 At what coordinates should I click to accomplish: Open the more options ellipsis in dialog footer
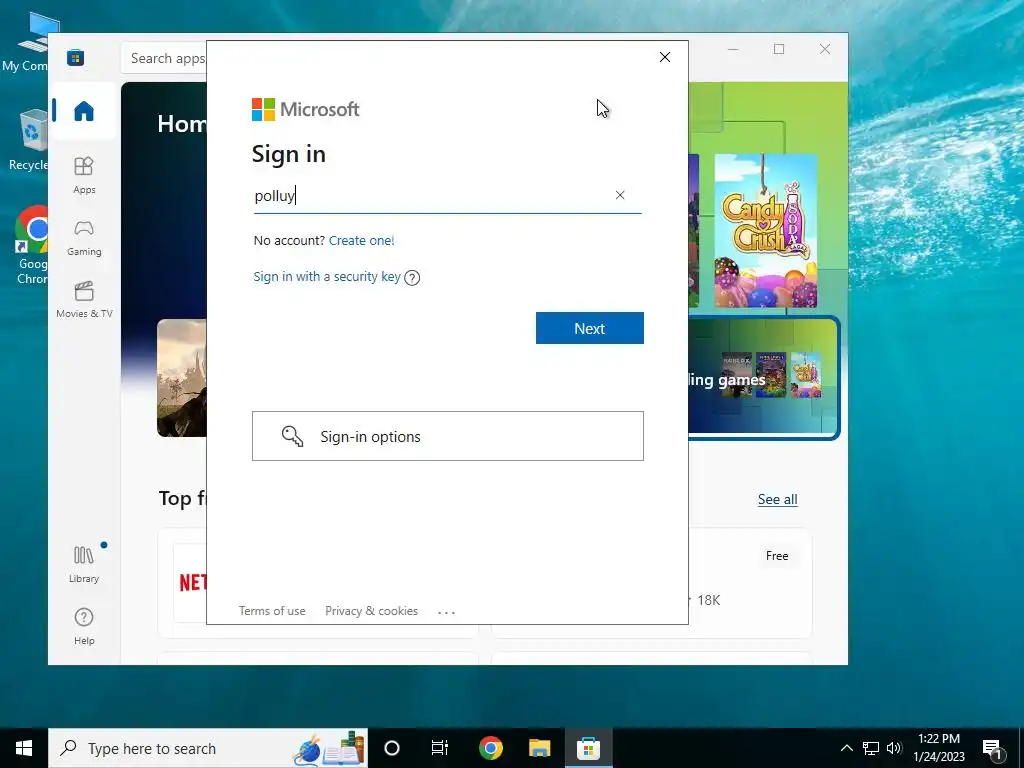point(447,613)
